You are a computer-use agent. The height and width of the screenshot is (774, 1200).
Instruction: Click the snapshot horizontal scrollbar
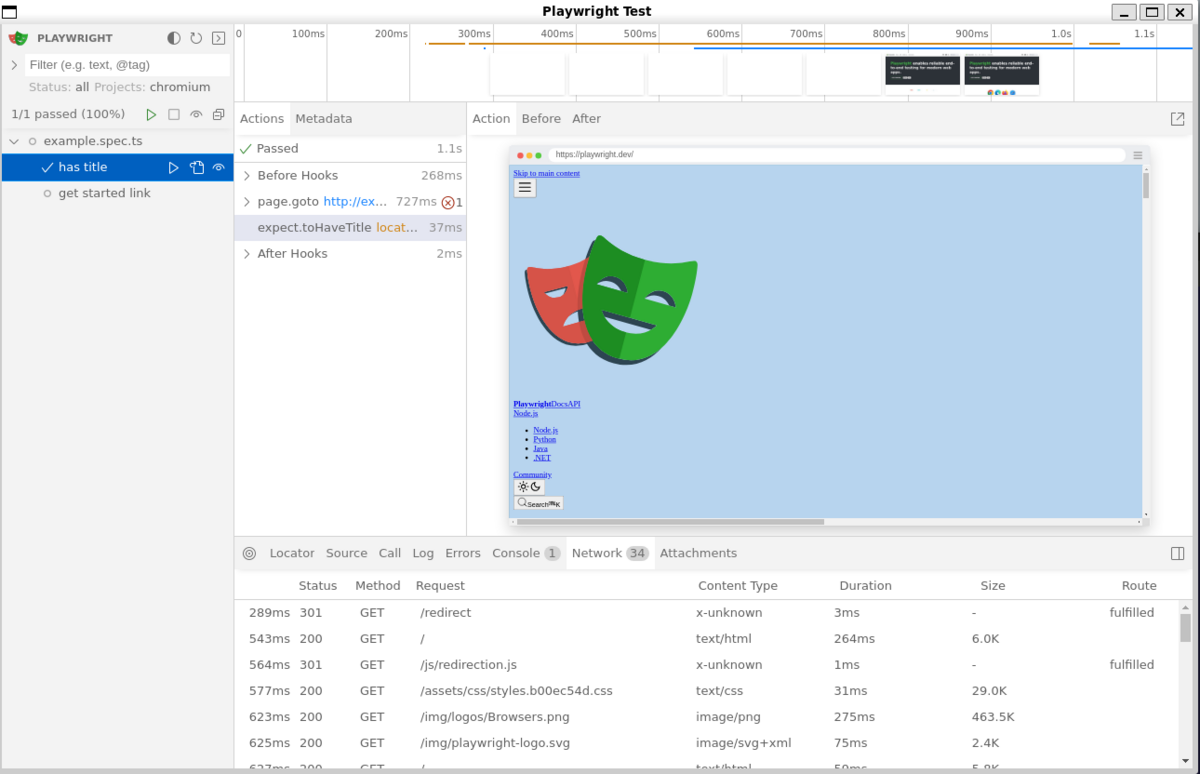(x=670, y=521)
